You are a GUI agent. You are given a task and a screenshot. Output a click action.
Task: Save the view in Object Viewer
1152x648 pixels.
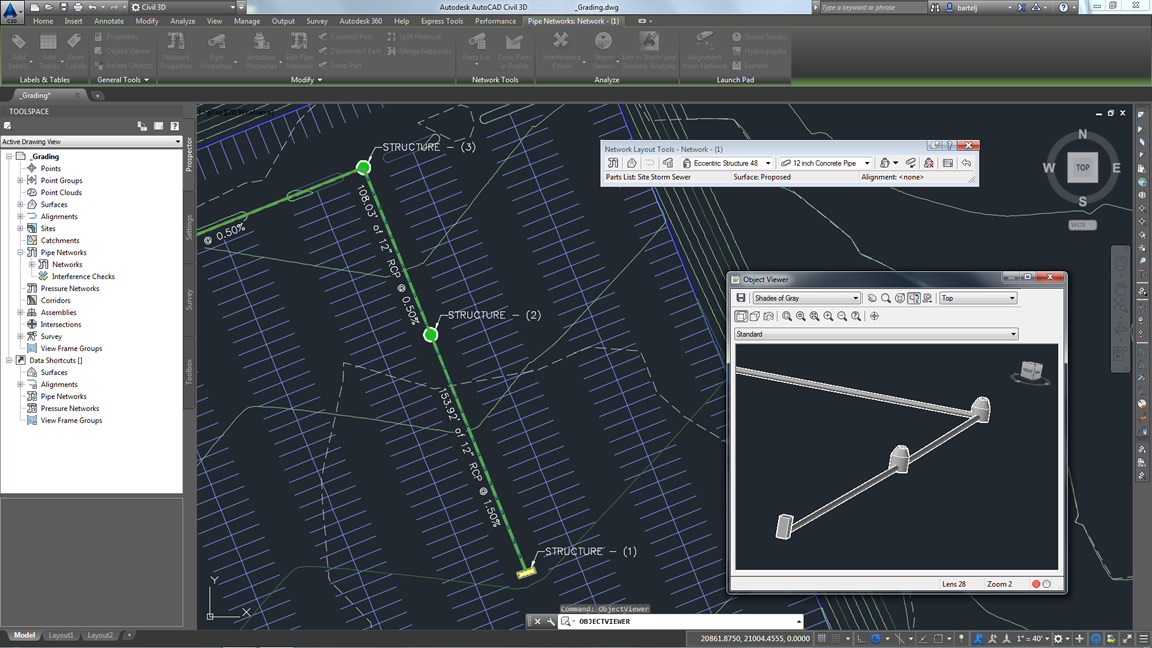tap(741, 298)
